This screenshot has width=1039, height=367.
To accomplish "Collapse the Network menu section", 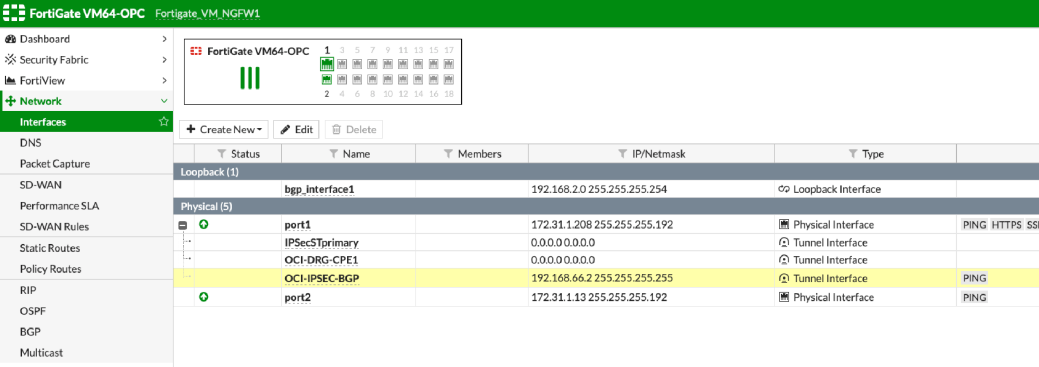I will click(164, 101).
